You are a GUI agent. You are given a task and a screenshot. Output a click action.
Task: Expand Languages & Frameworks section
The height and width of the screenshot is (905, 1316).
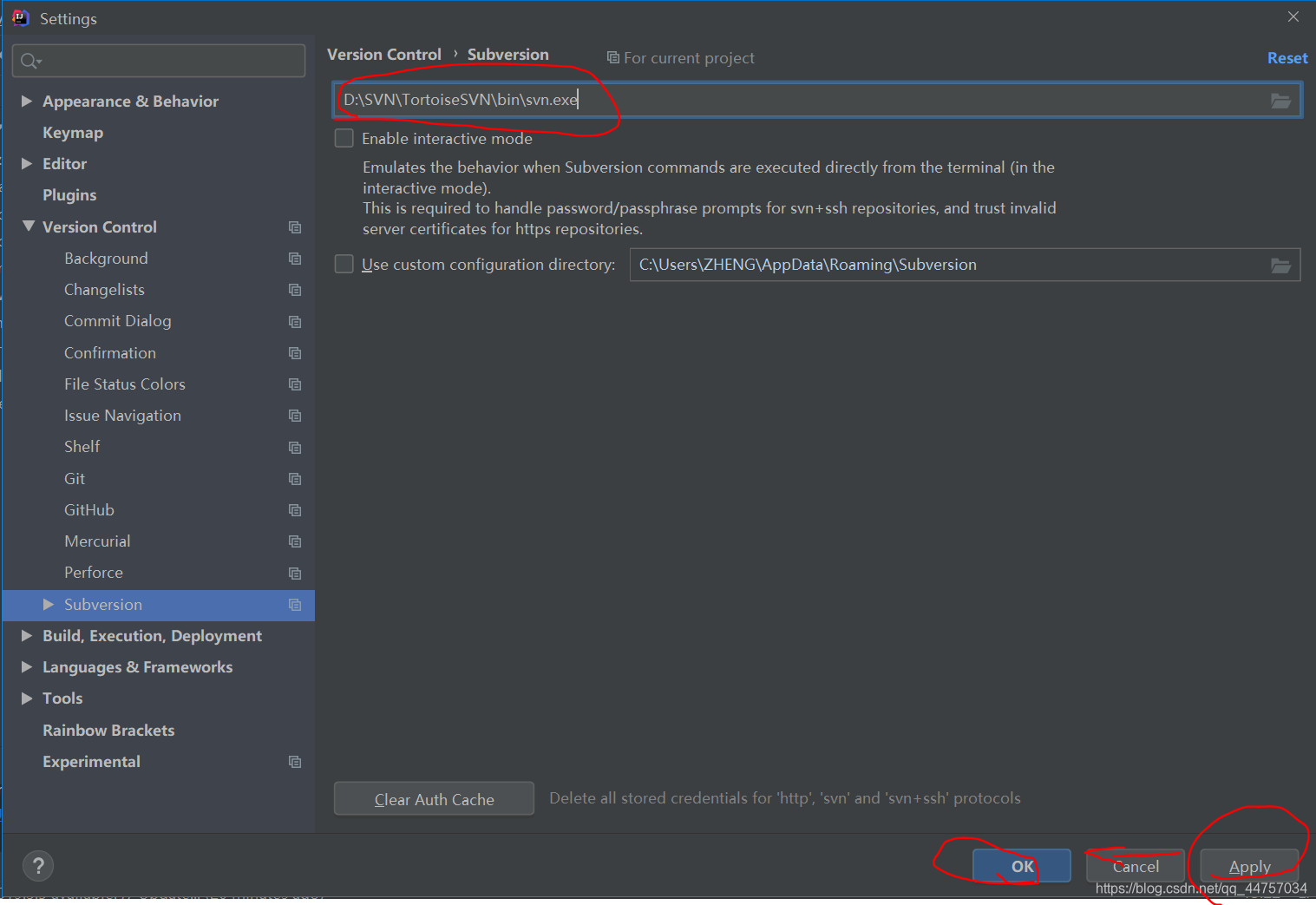(x=27, y=666)
